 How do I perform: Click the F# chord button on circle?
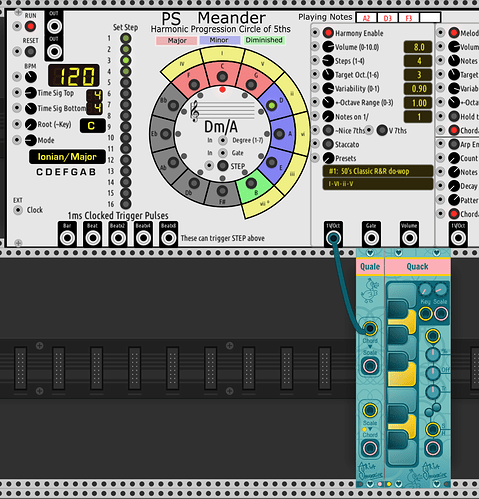tap(222, 191)
